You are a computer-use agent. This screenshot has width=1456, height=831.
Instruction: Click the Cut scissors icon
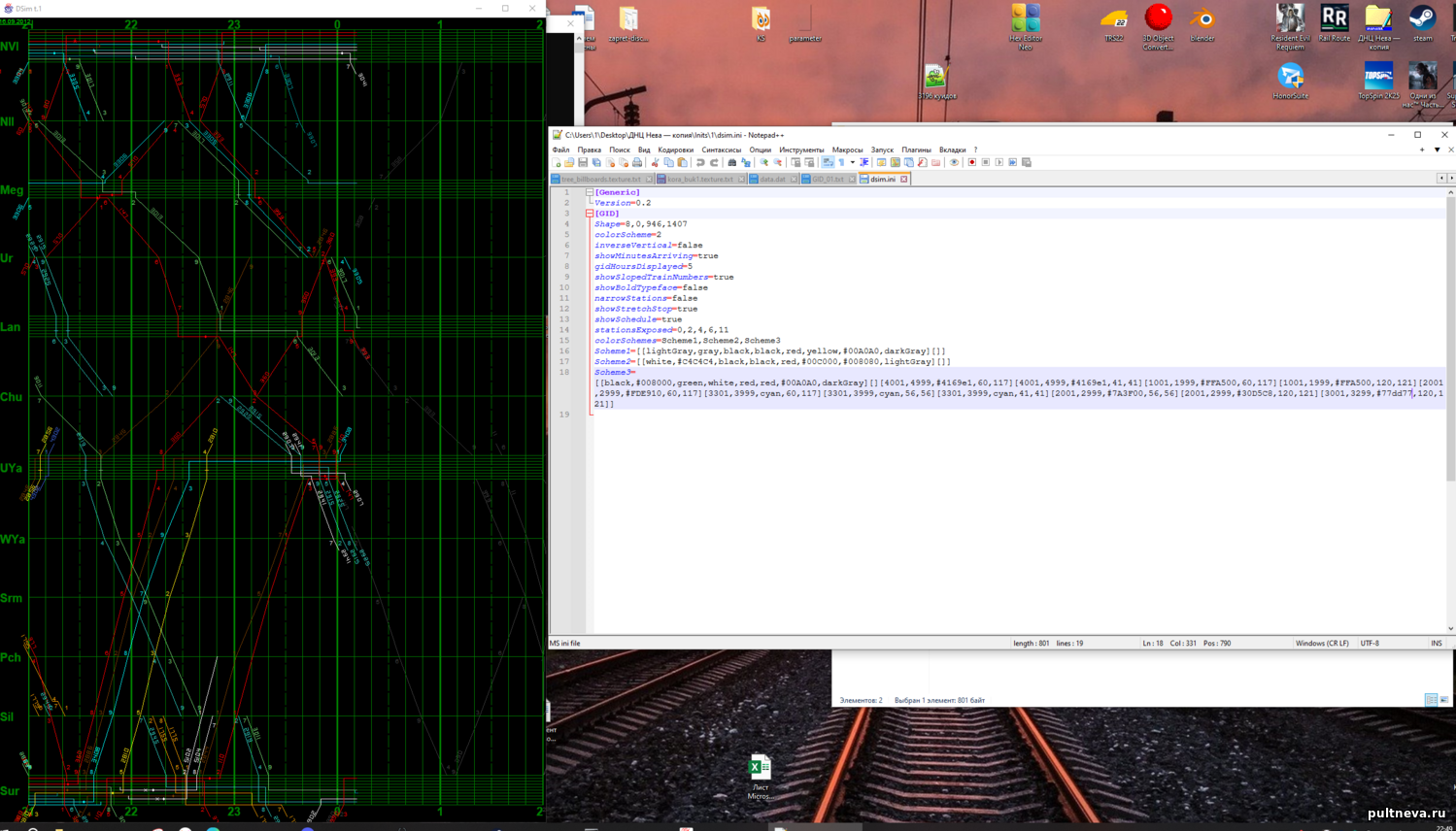[x=655, y=162]
